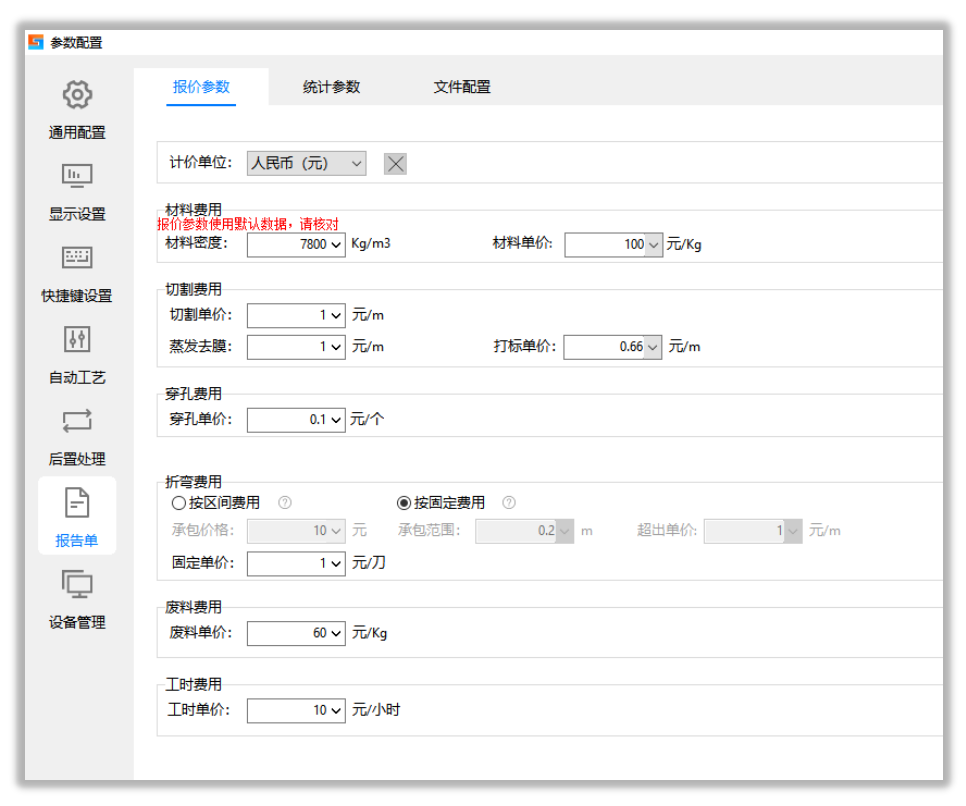Screen dimensions: 966x806
Task: Expand the 计价单位 currency dropdown
Action: pos(306,163)
